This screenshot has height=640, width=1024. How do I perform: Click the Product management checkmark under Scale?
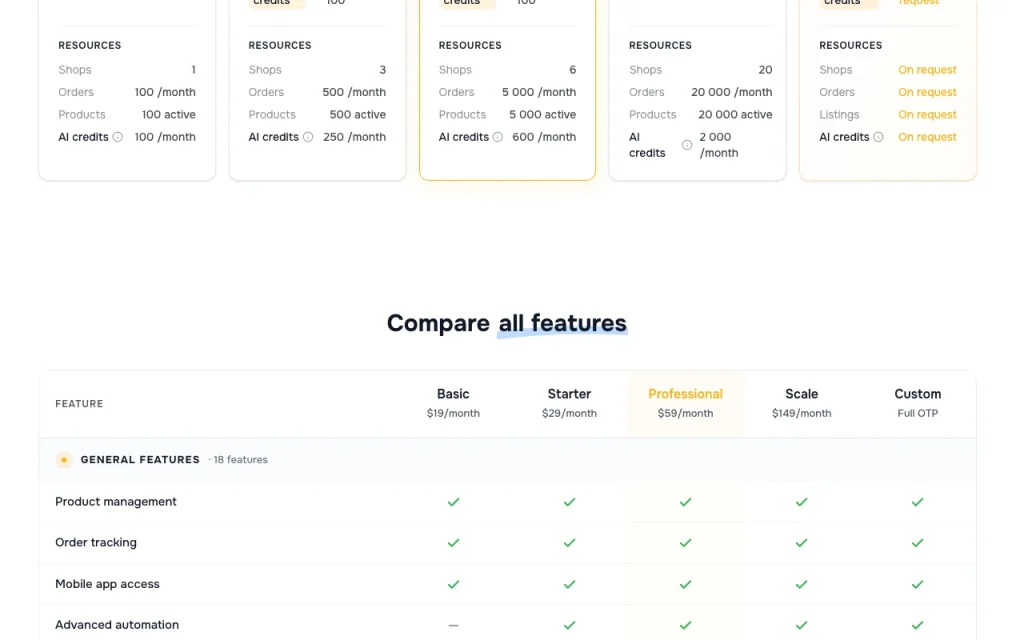[x=801, y=502]
